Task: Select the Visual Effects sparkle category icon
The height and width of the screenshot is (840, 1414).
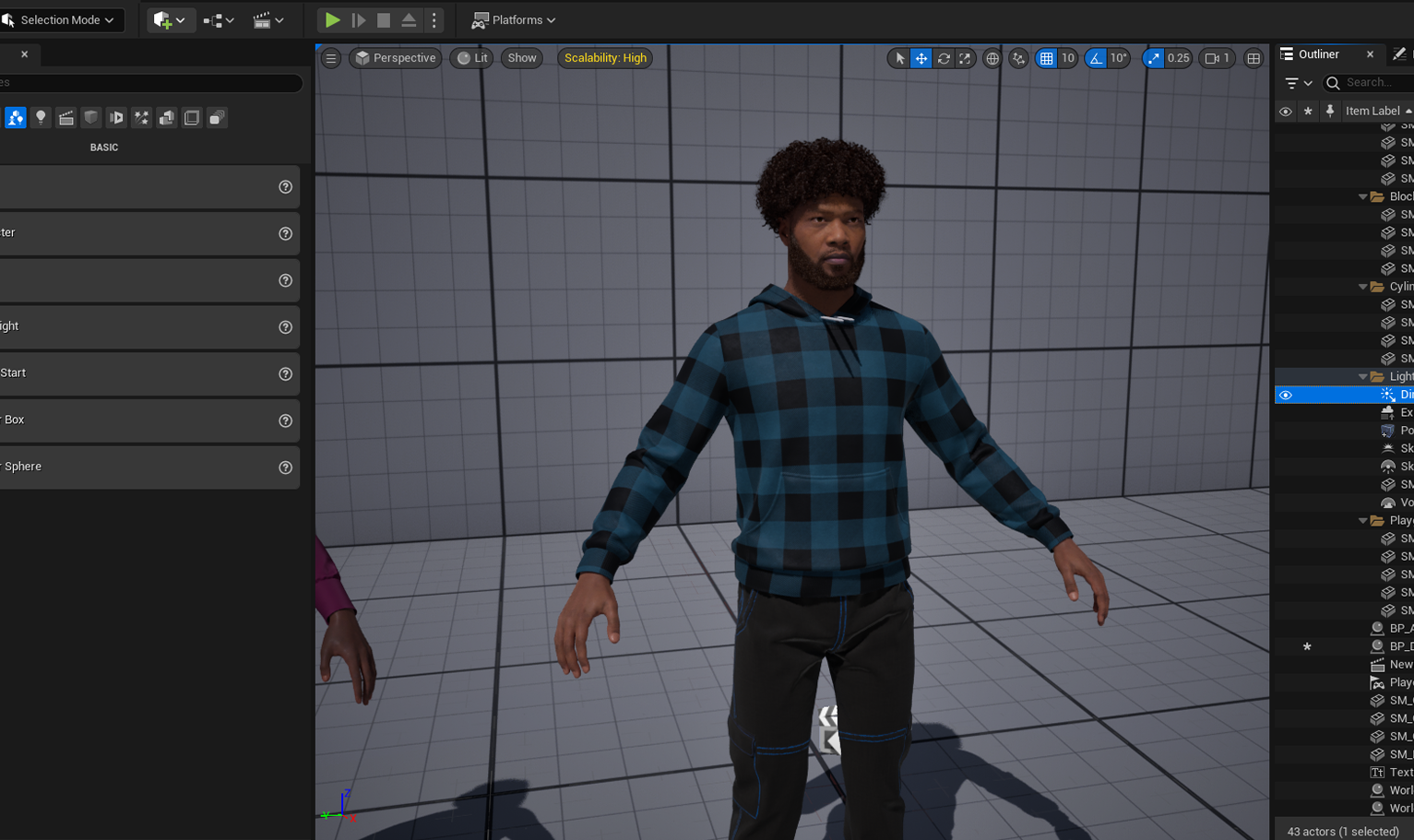Action: (141, 117)
